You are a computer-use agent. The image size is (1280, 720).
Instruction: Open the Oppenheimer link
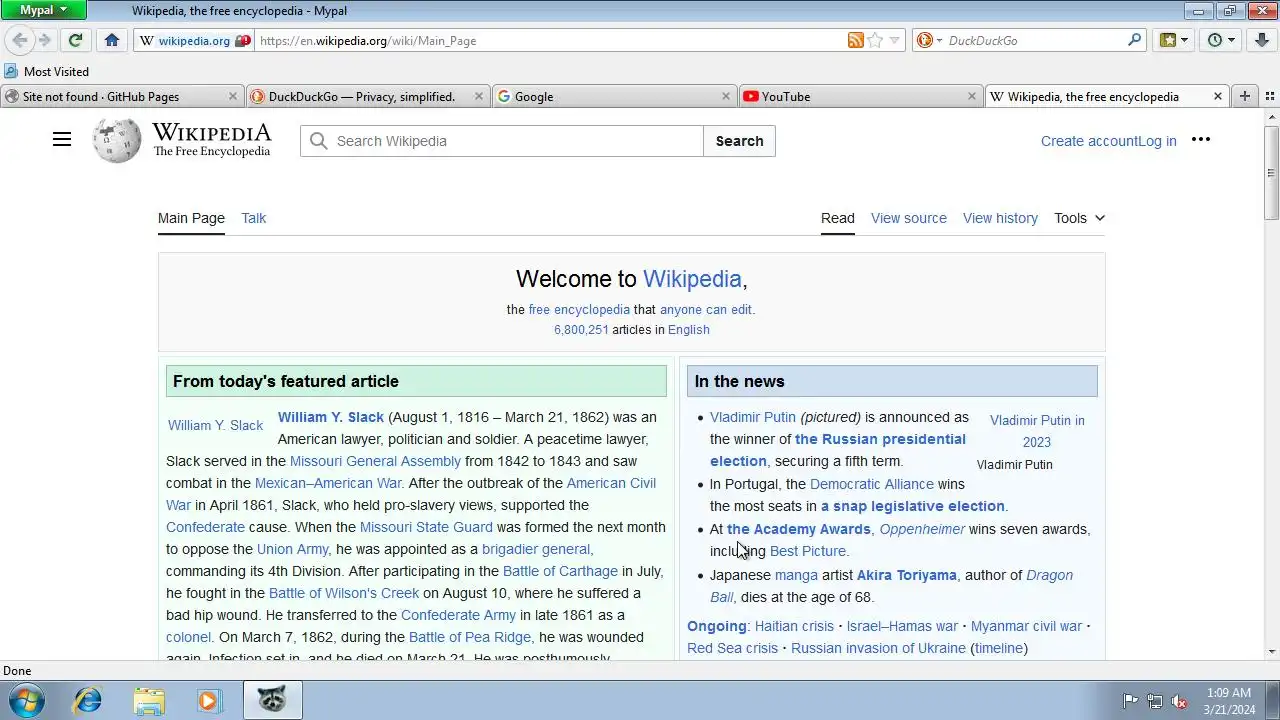[922, 529]
